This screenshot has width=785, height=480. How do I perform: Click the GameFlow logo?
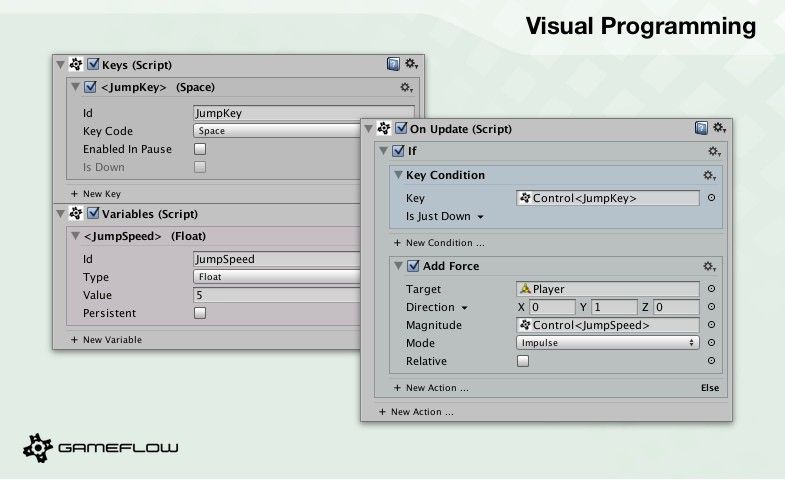pos(101,447)
